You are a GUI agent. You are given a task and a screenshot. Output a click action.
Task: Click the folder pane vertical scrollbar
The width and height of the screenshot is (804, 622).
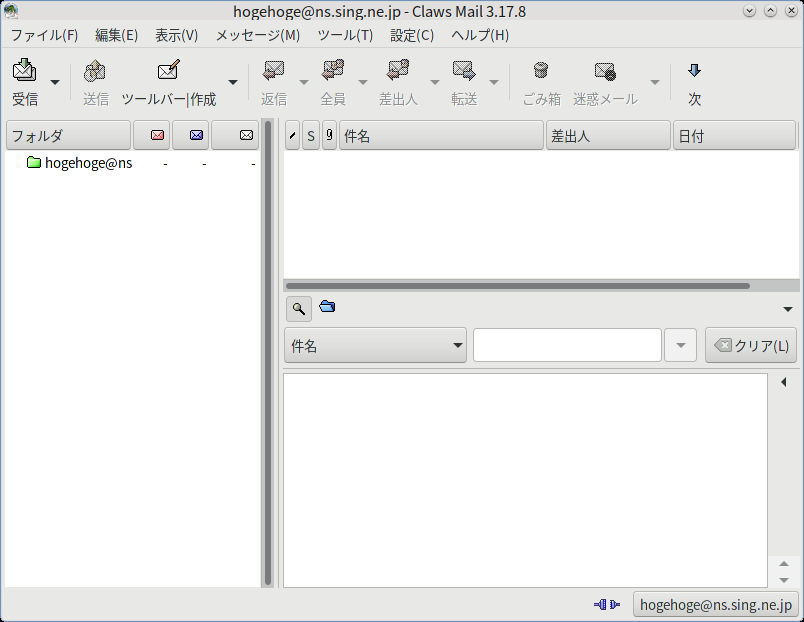point(267,353)
